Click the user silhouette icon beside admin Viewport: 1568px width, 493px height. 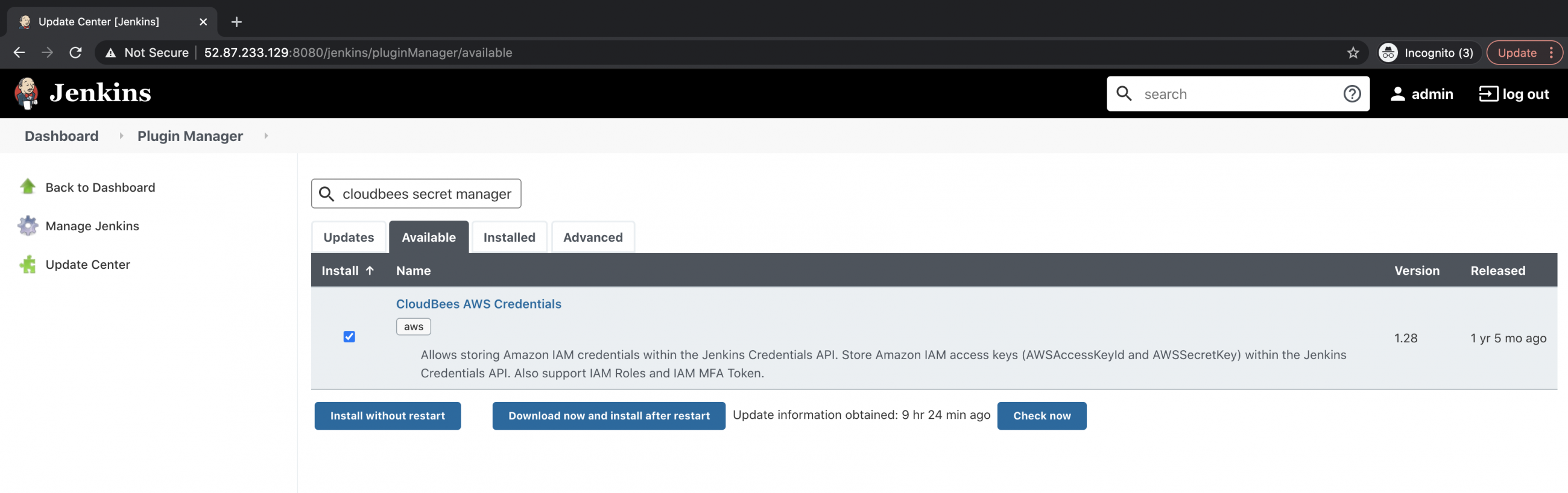click(x=1397, y=94)
